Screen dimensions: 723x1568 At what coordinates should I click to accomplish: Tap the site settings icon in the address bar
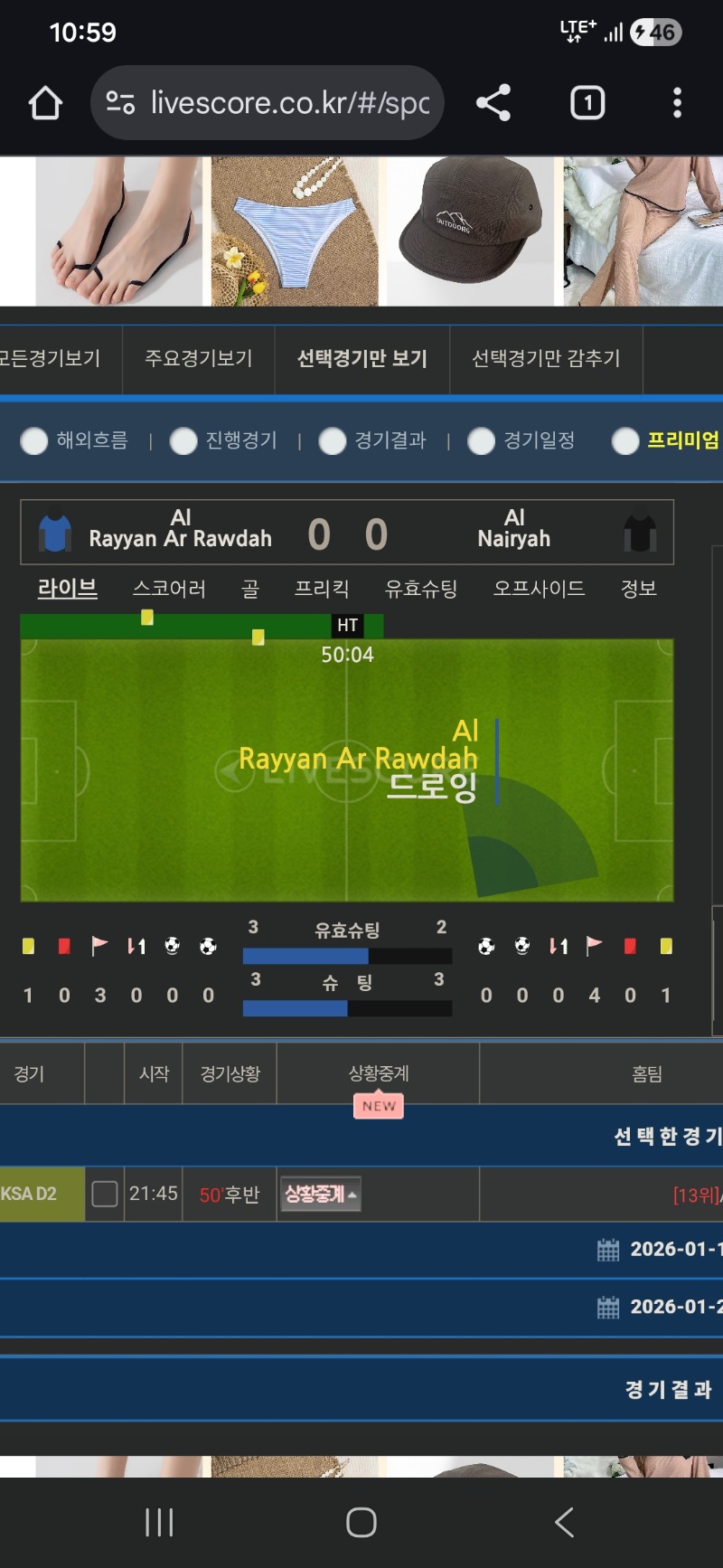point(120,102)
